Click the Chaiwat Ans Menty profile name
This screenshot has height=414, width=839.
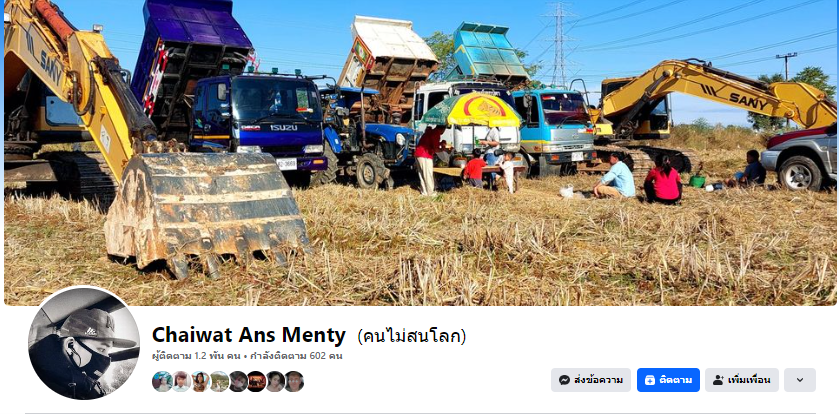(249, 335)
